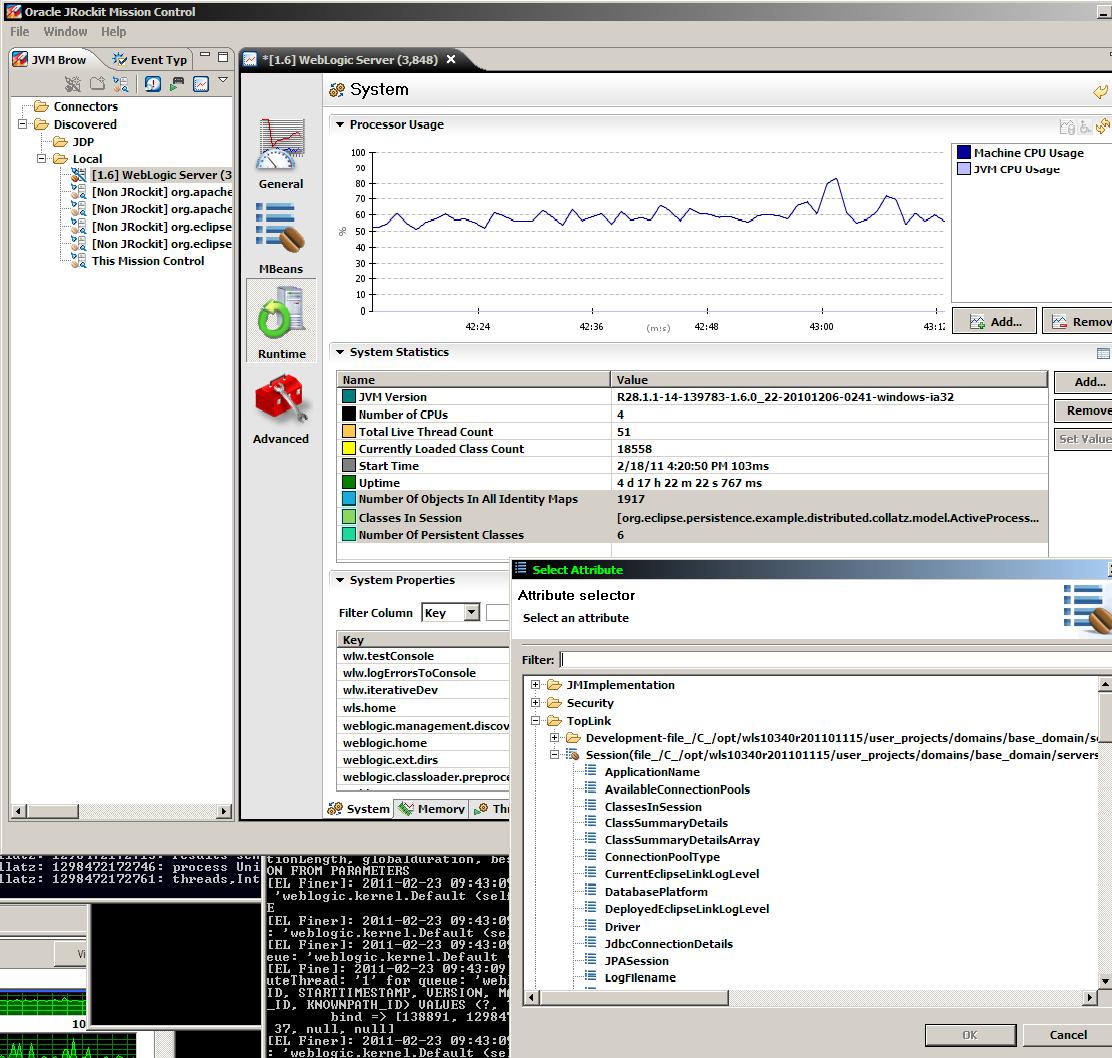Click the yellow back arrow in System header
Viewport: 1112px width, 1058px height.
tap(1100, 91)
